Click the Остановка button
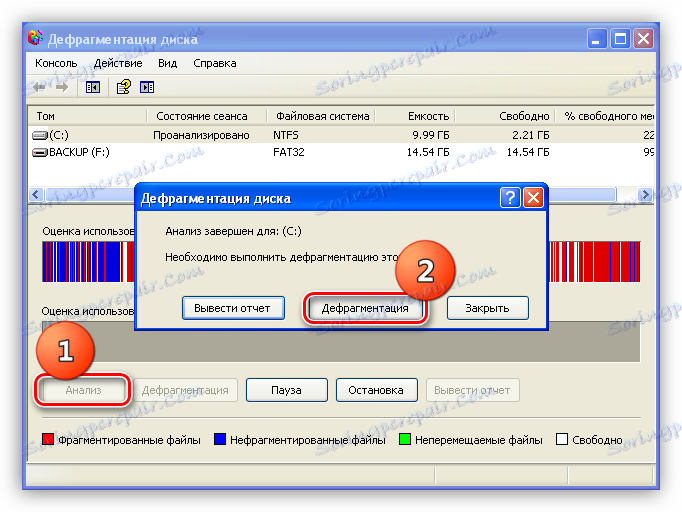This screenshot has height=512, width=682. coord(376,390)
